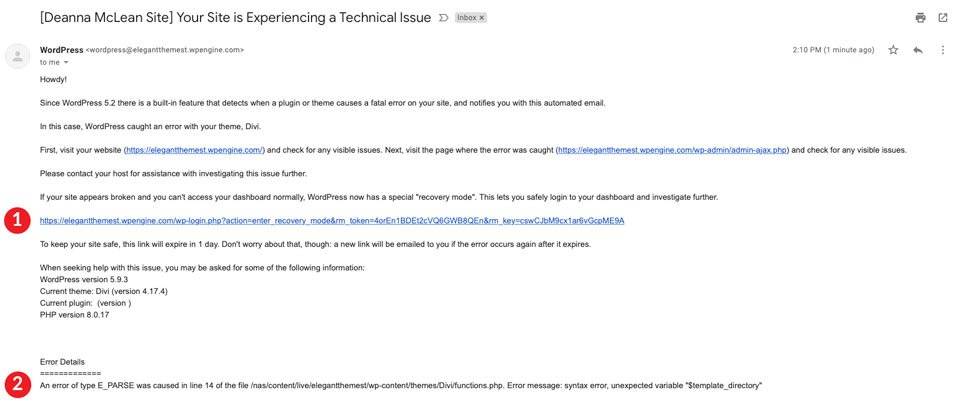The width and height of the screenshot is (960, 417).
Task: Open the three-dot more options menu
Action: pyautogui.click(x=943, y=50)
